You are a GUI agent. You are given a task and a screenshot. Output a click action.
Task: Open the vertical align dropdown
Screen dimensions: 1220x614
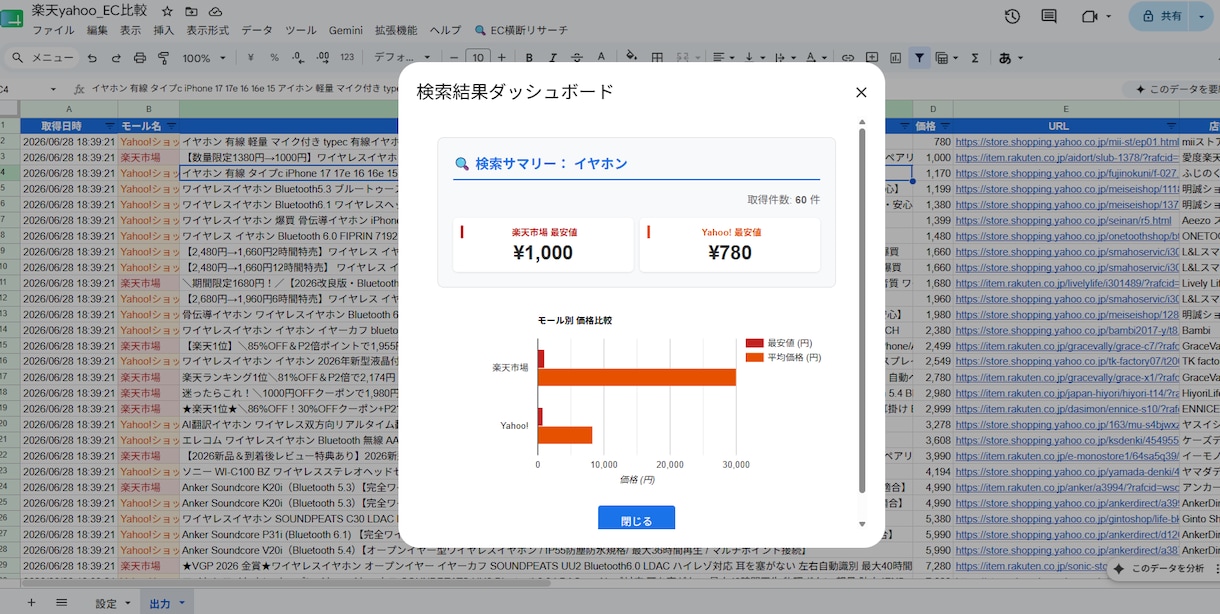756,58
